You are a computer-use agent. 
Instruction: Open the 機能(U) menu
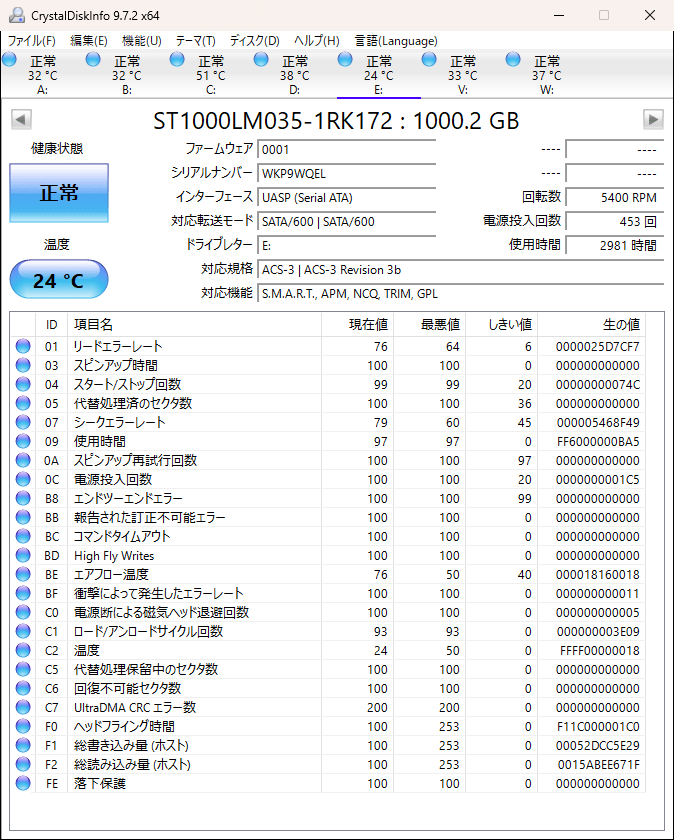pyautogui.click(x=141, y=41)
